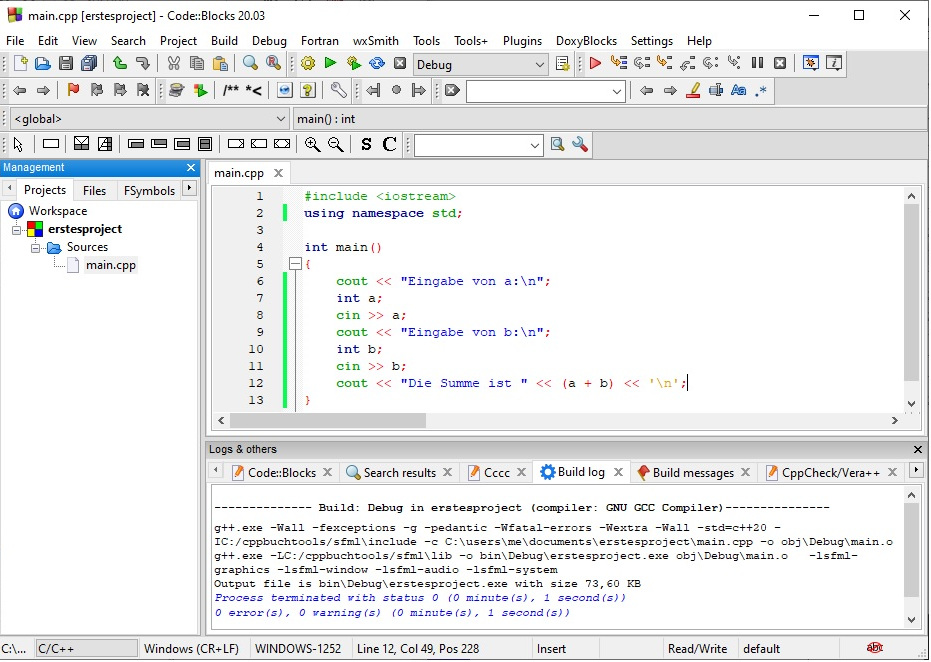Viewport: 931px width, 662px height.
Task: Switch Insert mode in the status bar
Action: tap(551, 648)
